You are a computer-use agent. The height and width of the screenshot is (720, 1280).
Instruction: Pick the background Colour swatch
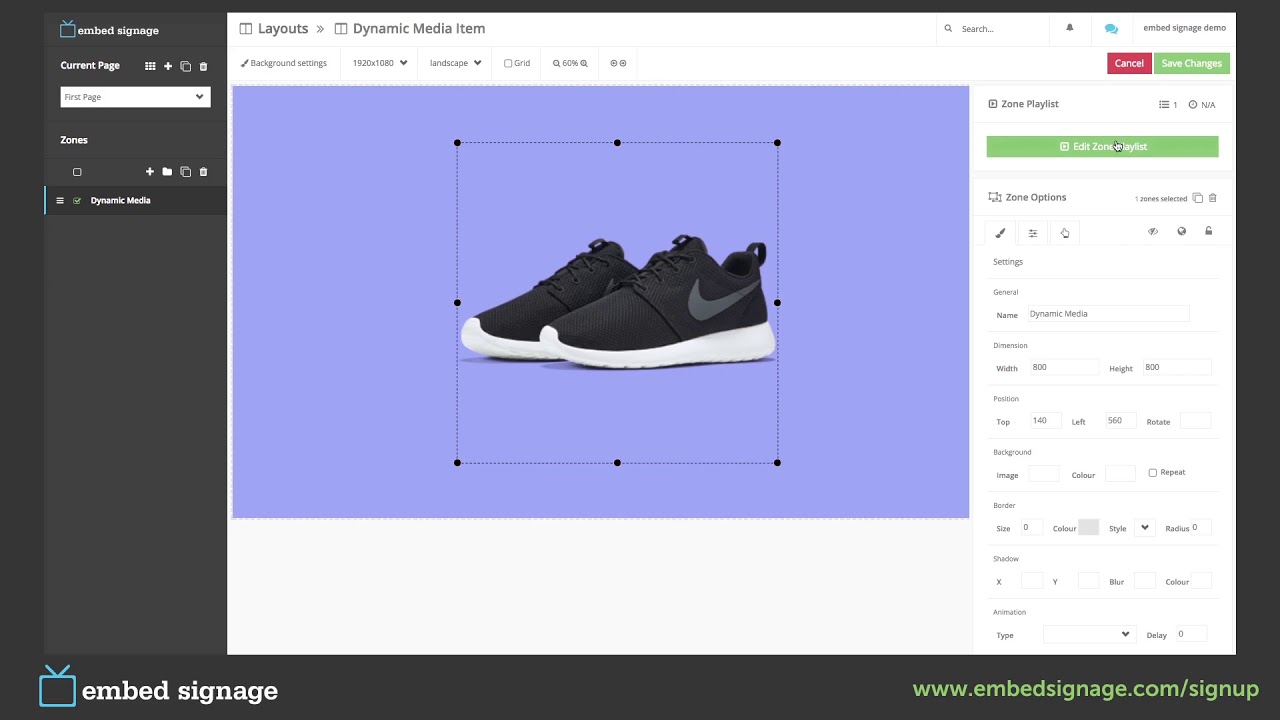[1119, 474]
